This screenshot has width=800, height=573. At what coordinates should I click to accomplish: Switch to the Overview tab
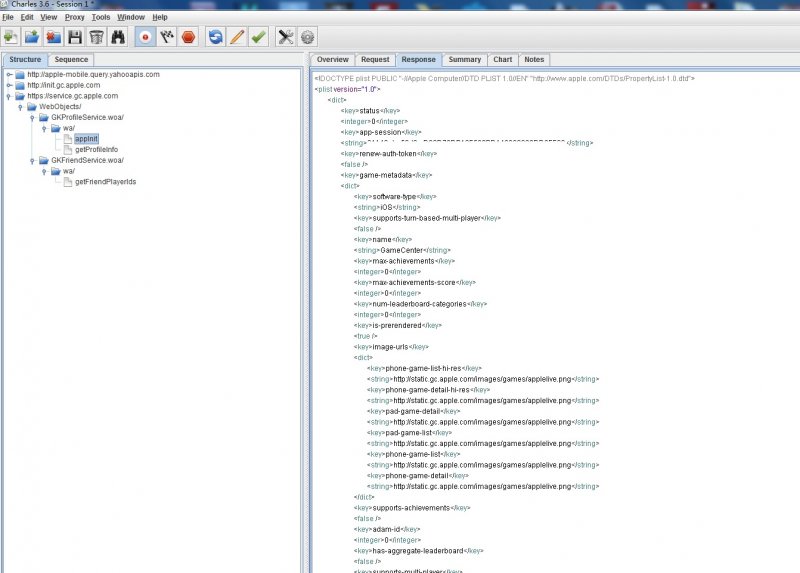[332, 59]
